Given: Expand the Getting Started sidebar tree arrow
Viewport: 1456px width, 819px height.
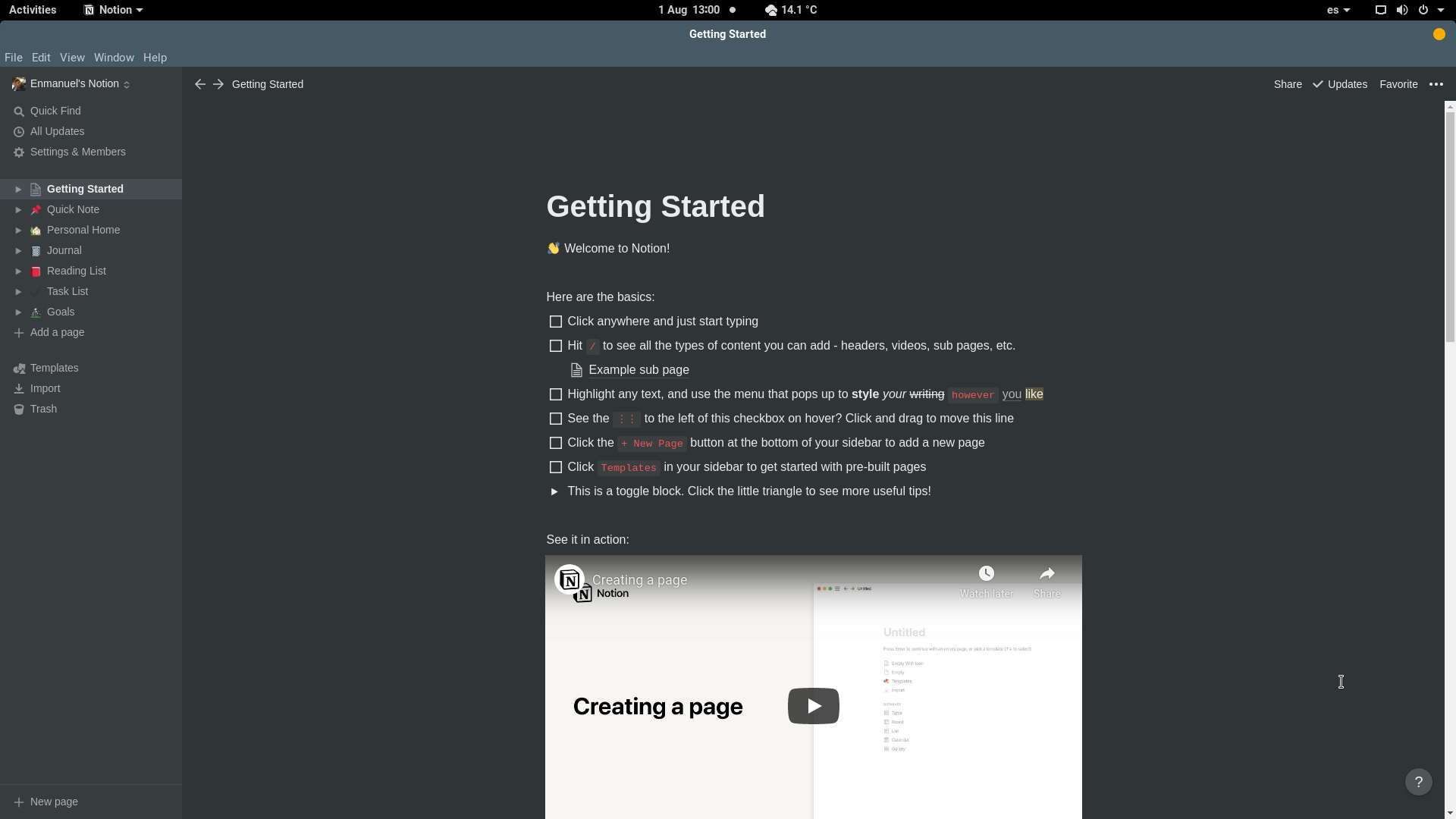Looking at the screenshot, I should 18,190.
